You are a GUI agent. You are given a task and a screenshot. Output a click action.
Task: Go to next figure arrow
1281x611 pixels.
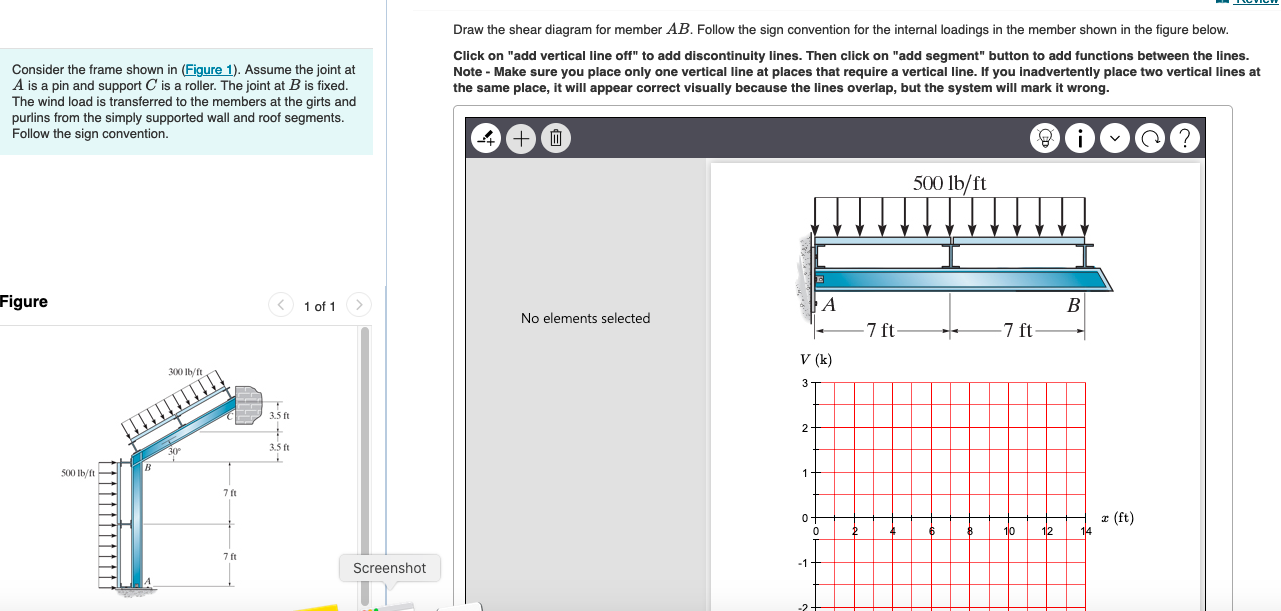(x=359, y=305)
